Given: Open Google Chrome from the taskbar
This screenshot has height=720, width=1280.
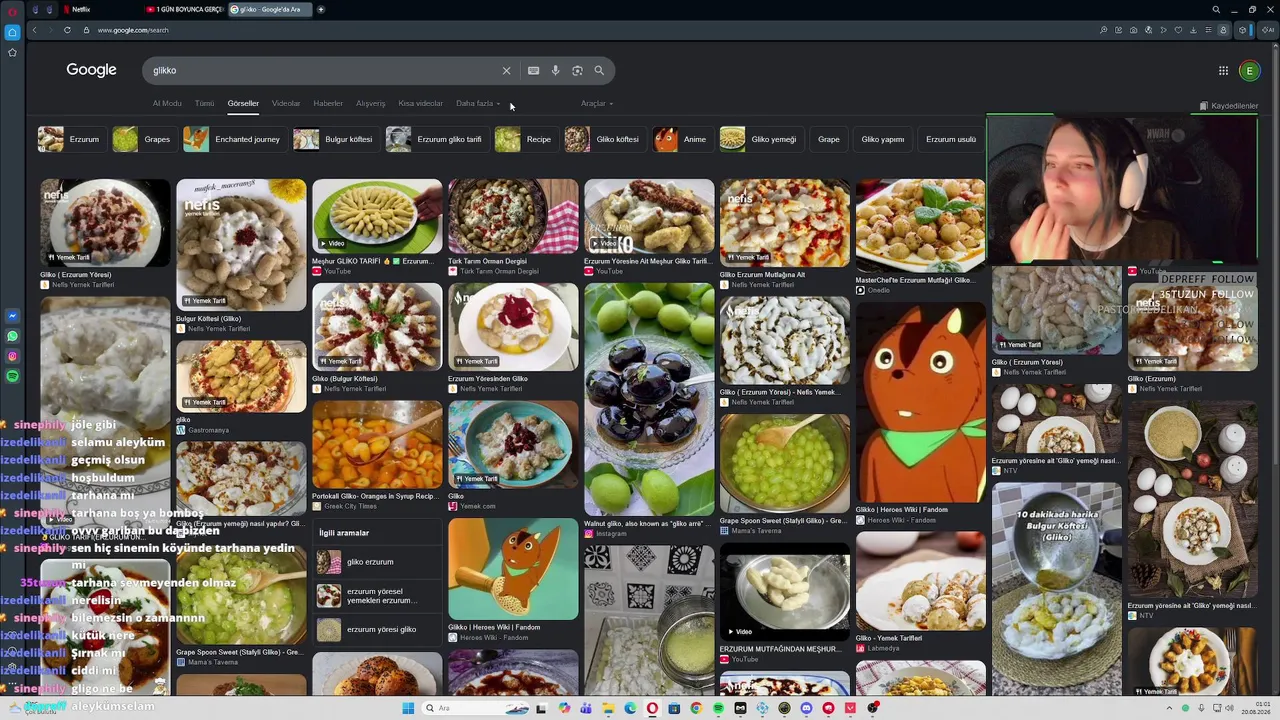Looking at the screenshot, I should 696,708.
